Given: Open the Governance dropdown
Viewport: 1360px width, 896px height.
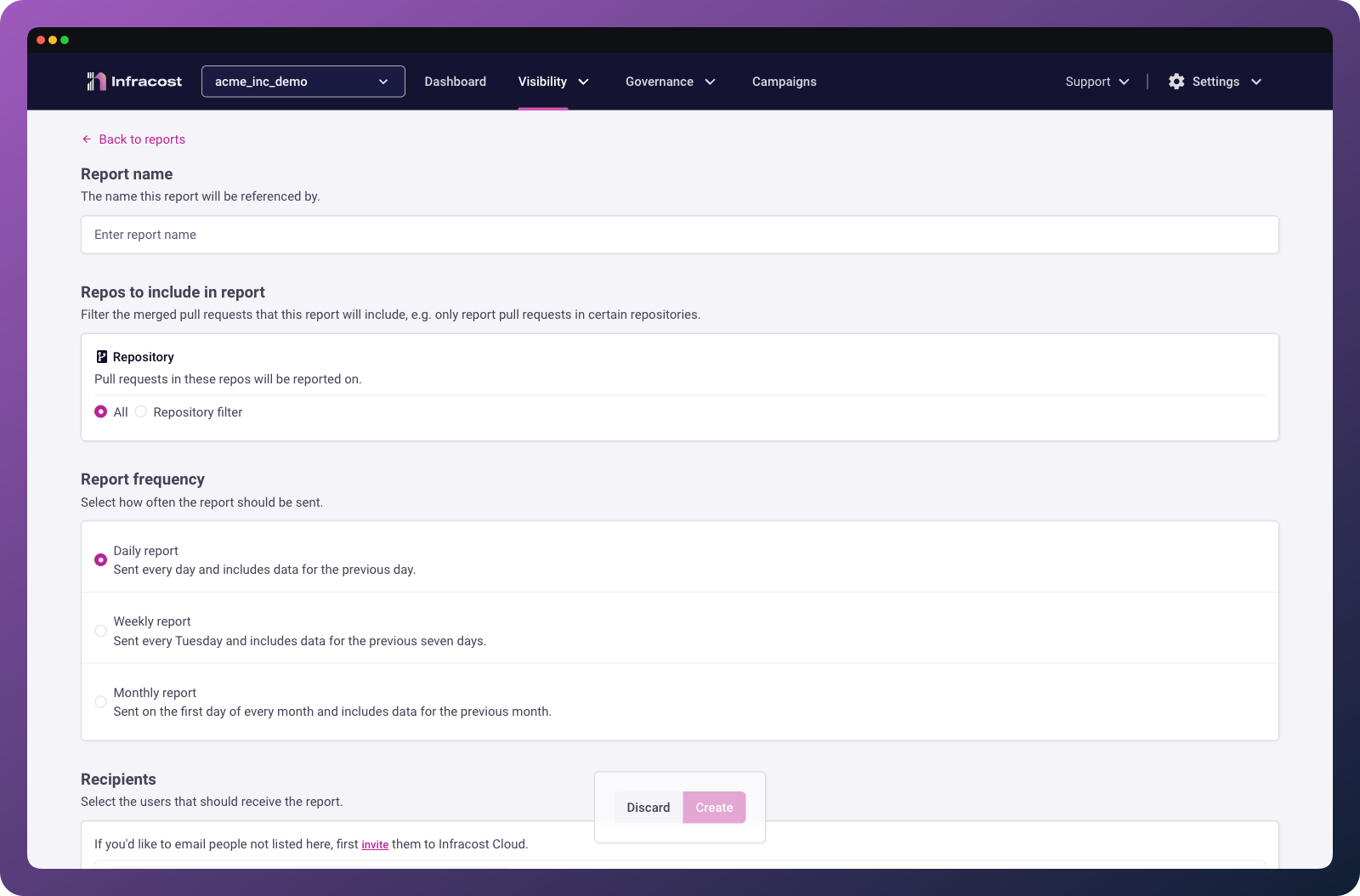Looking at the screenshot, I should (x=671, y=81).
